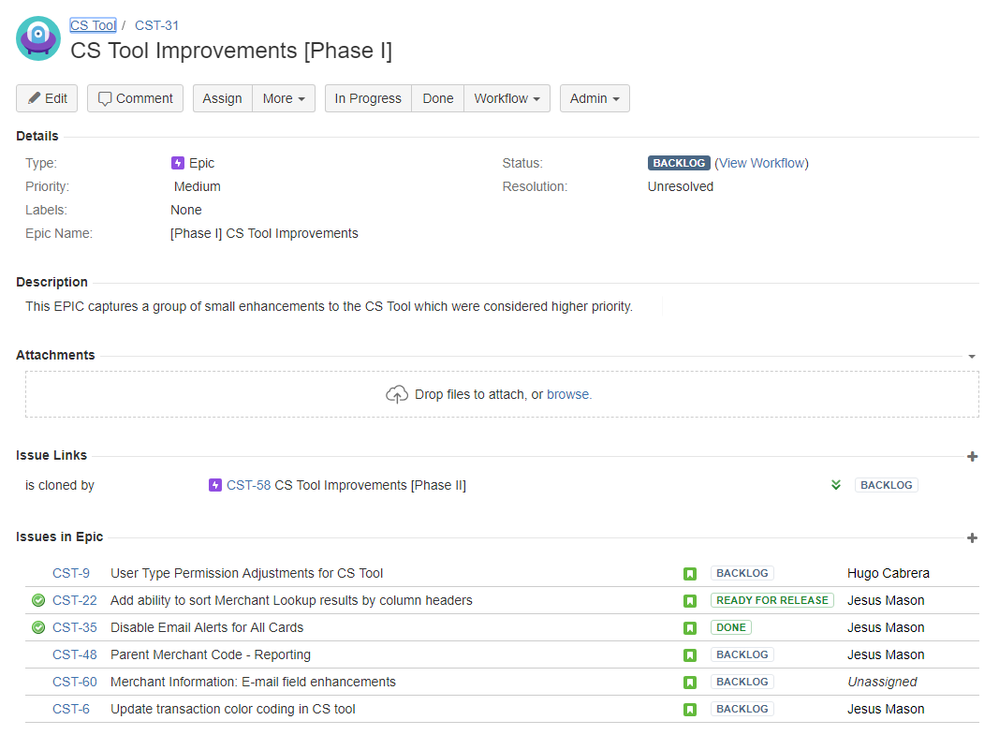Click the description text about EPIC enhancements
This screenshot has width=999, height=735.
click(329, 306)
